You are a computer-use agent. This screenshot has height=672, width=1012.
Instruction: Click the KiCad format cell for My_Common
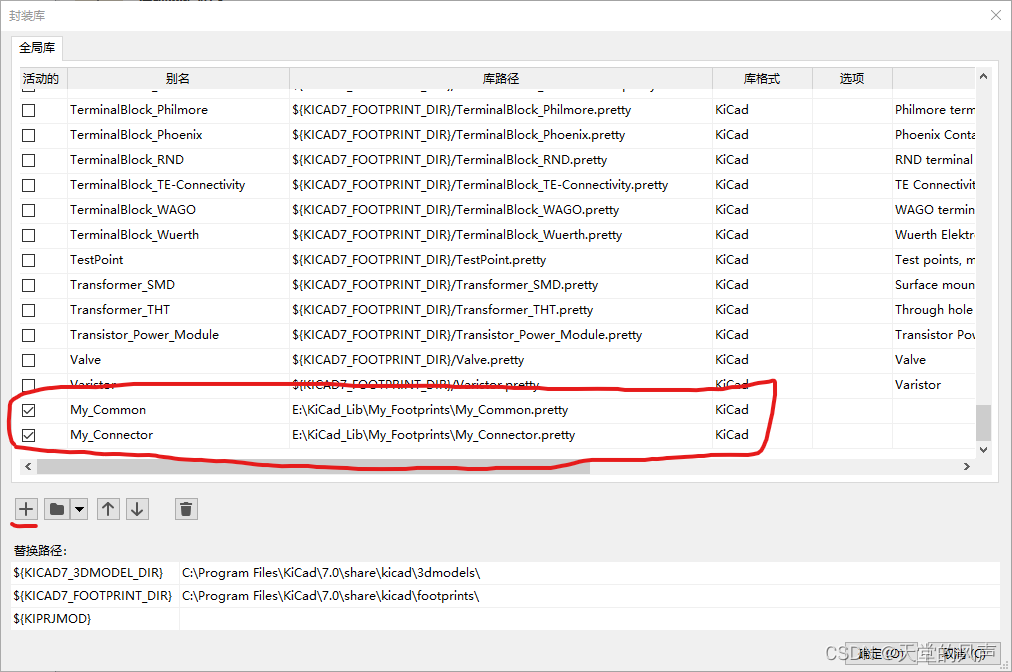[x=762, y=410]
